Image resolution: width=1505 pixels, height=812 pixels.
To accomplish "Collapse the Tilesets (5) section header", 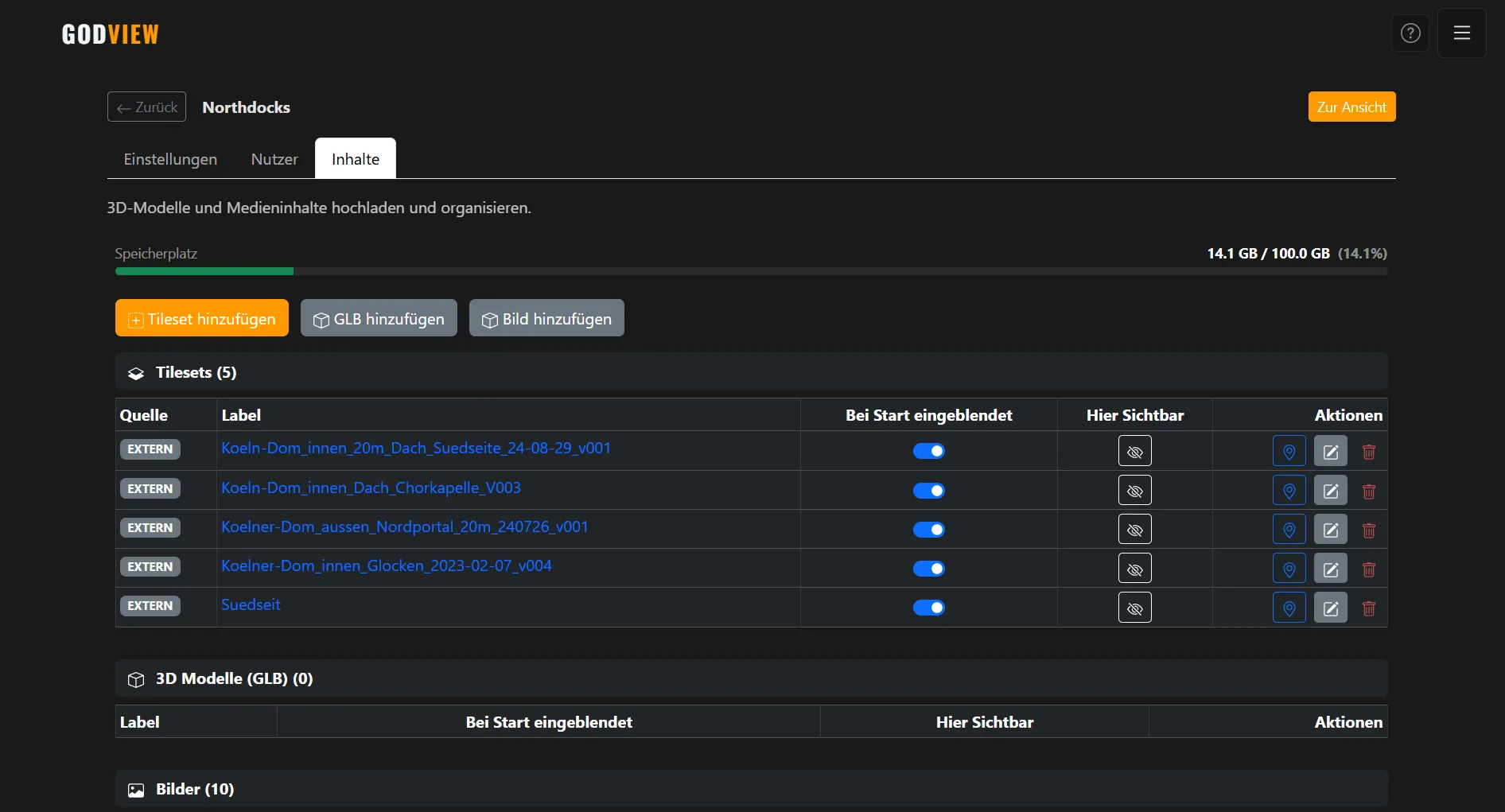I will [x=196, y=372].
